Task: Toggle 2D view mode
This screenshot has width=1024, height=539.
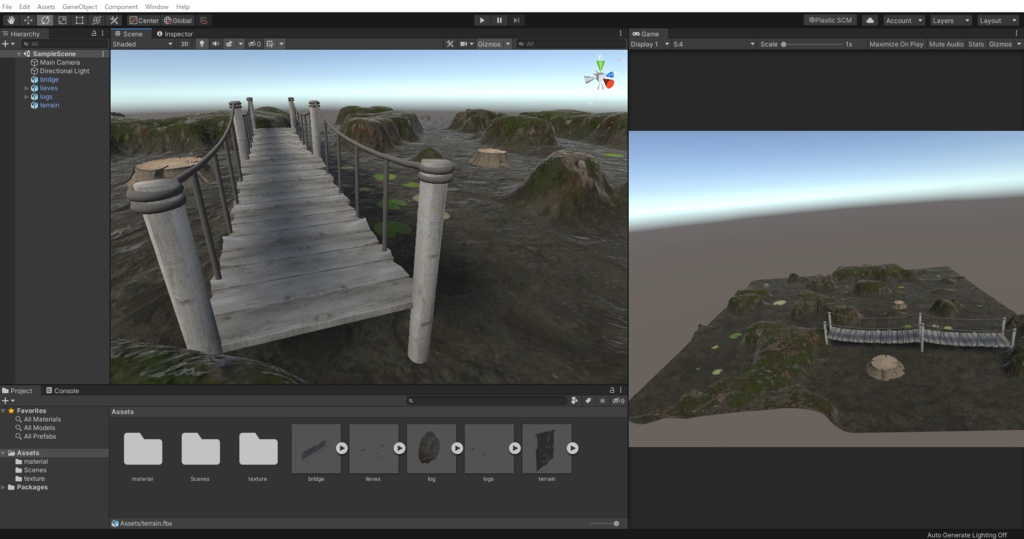Action: pyautogui.click(x=185, y=44)
